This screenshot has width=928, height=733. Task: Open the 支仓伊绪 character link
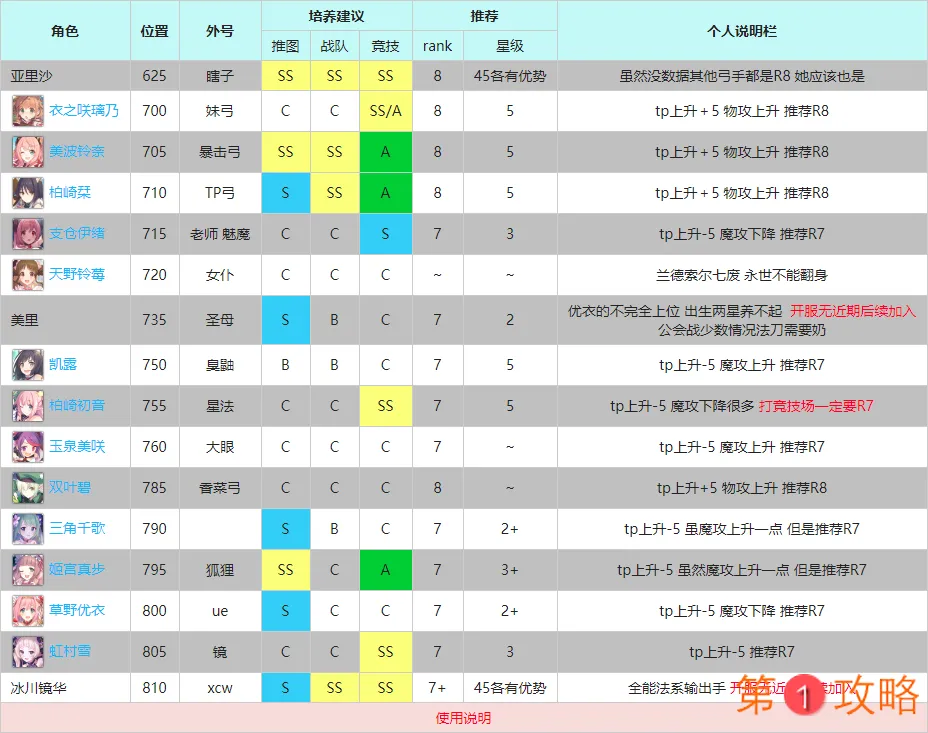(76, 233)
